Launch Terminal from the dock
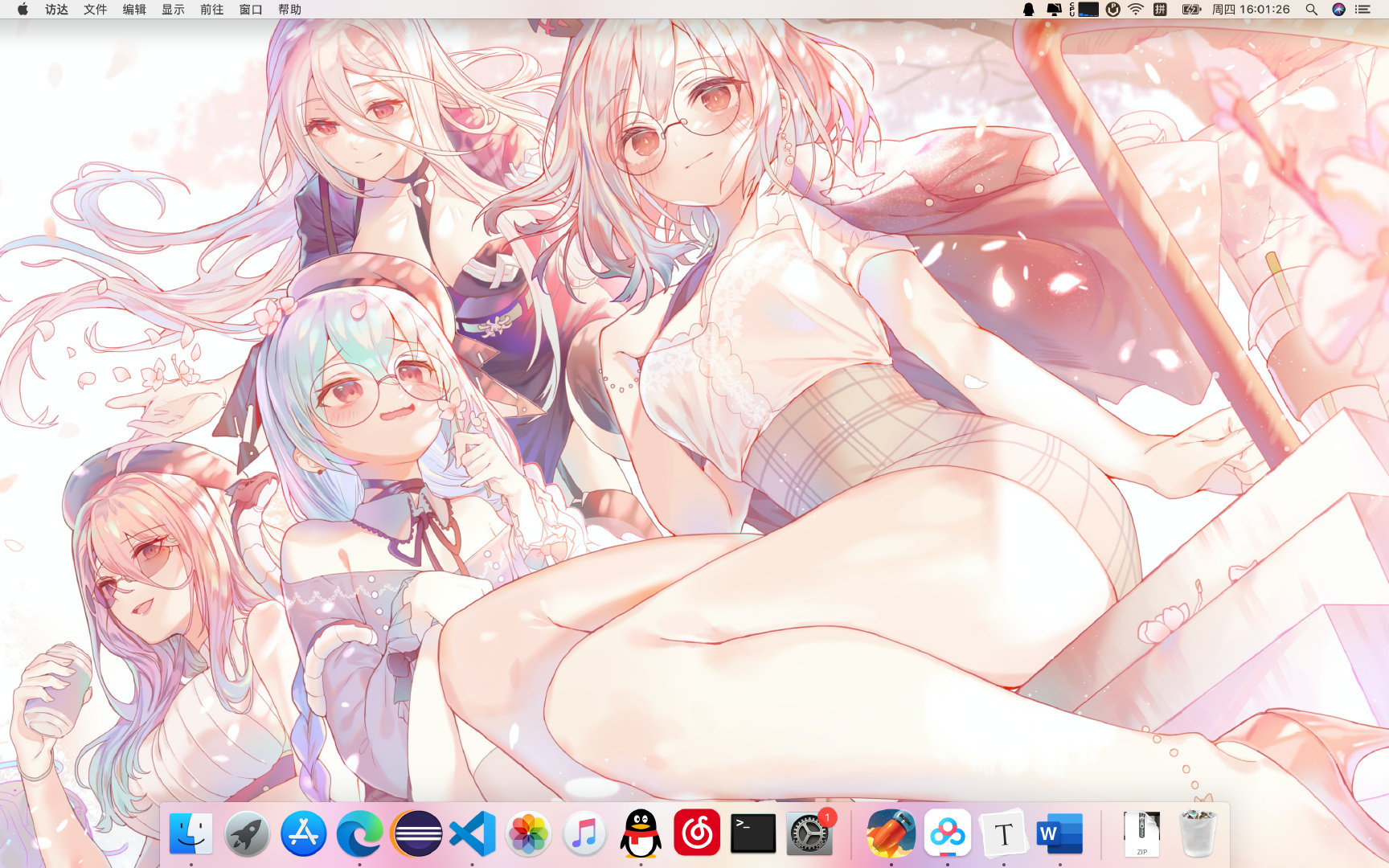 (753, 833)
